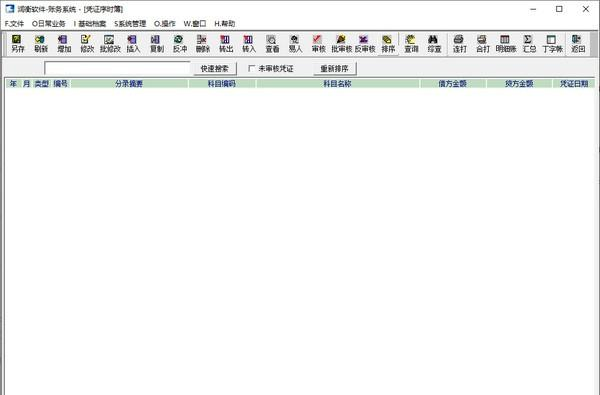Open the 明细账 detail ledger icon
The height and width of the screenshot is (395, 600).
(506, 44)
